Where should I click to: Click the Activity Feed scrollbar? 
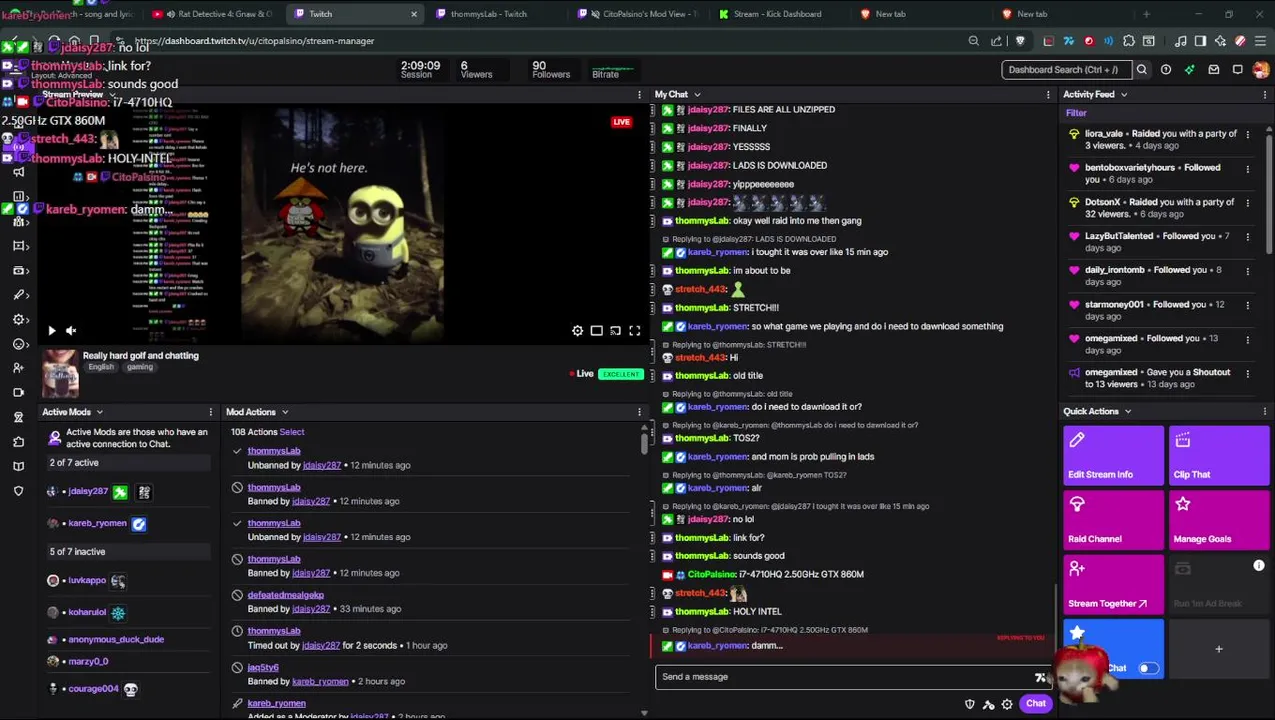(x=1270, y=195)
